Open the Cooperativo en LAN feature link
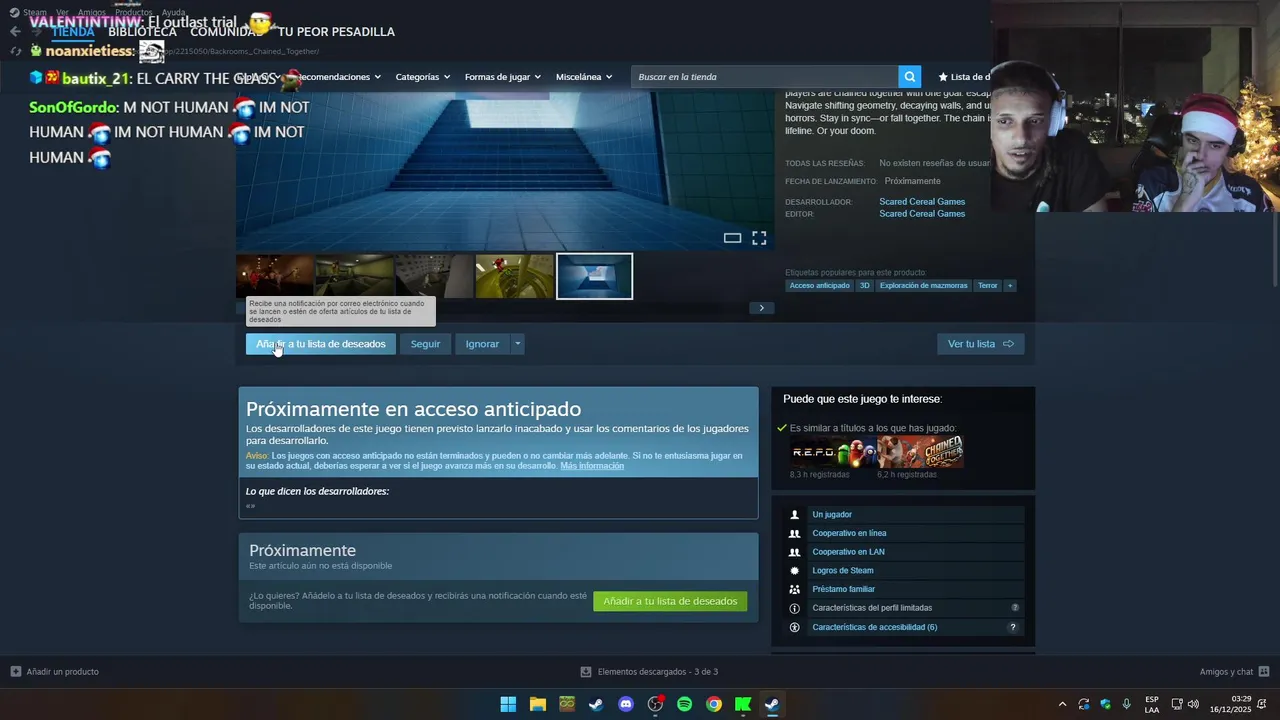The width and height of the screenshot is (1280, 720). pos(848,552)
